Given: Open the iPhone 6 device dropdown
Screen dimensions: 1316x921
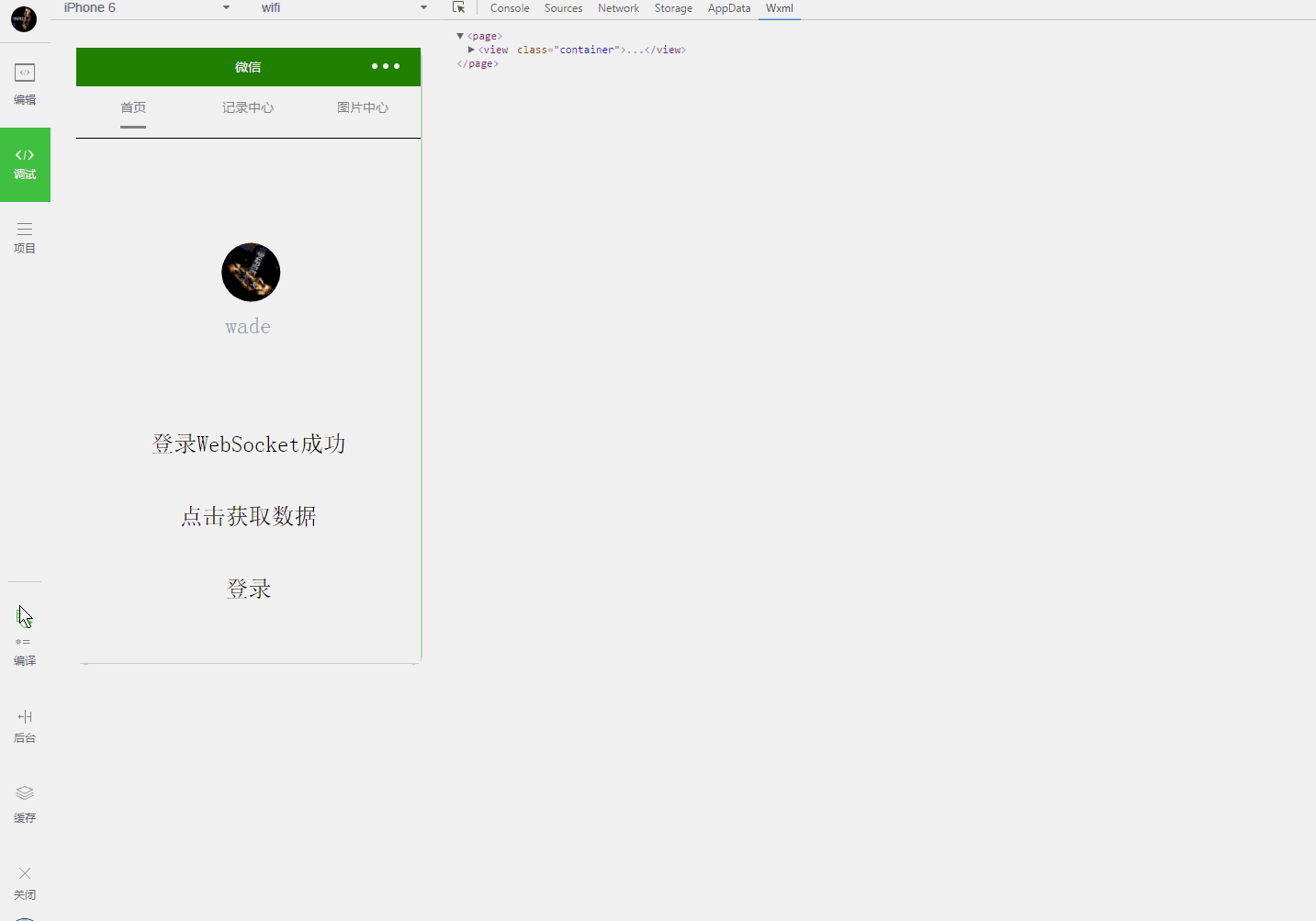Looking at the screenshot, I should point(146,7).
